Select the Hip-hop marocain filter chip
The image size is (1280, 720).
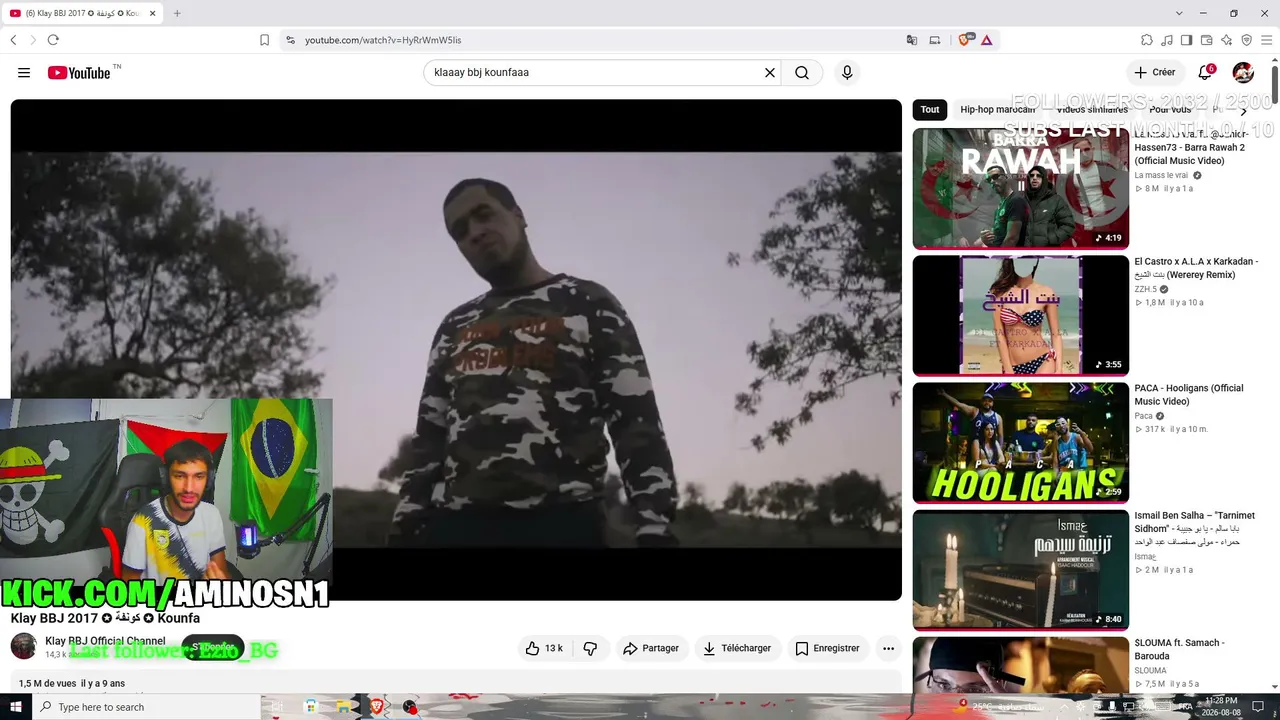(997, 110)
